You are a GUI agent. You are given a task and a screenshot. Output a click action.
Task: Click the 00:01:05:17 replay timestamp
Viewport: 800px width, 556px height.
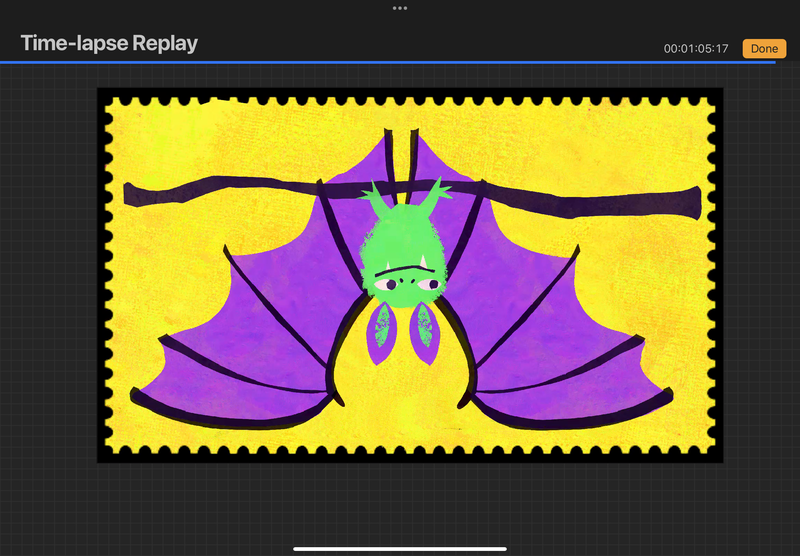pyautogui.click(x=696, y=49)
